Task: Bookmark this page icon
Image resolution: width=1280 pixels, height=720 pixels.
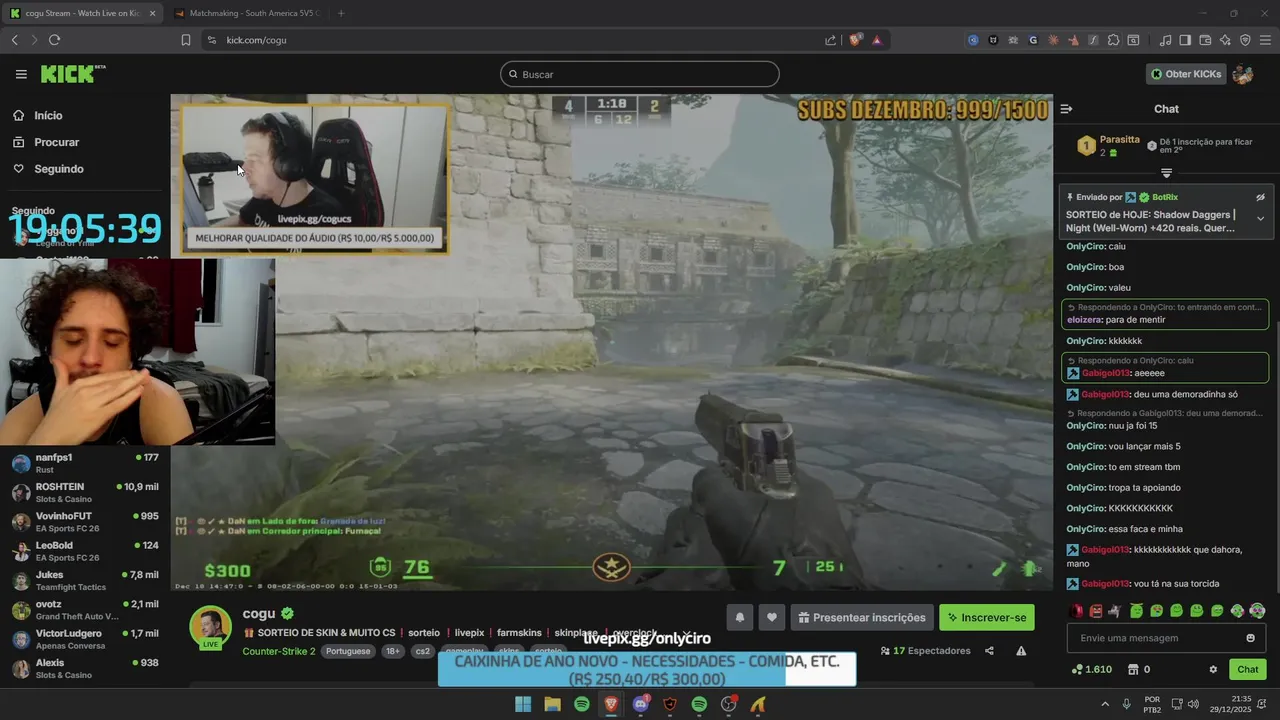Action: (186, 40)
